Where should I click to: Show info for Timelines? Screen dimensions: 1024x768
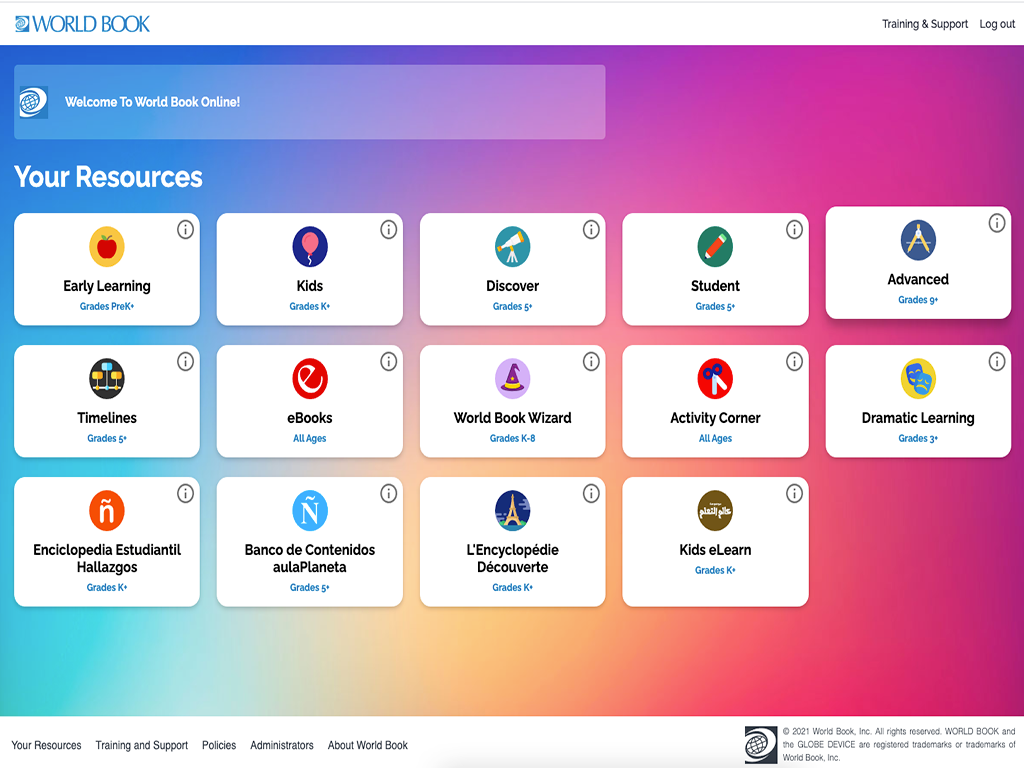(x=185, y=362)
